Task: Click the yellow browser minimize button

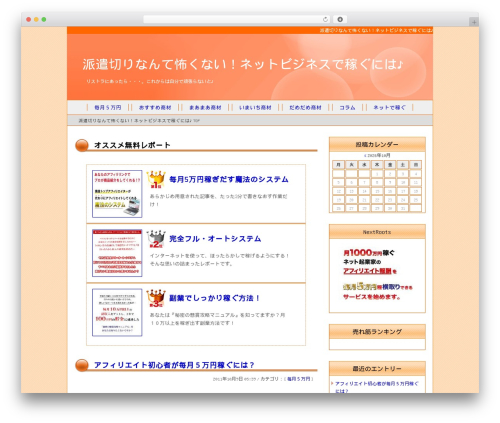Action: pos(36,19)
